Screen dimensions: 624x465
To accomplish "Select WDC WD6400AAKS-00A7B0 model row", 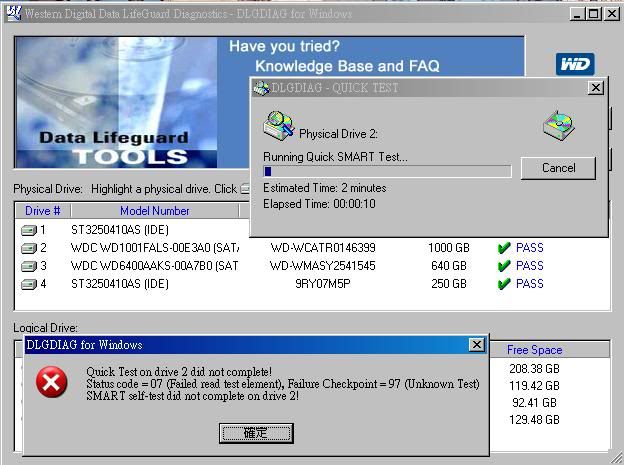I will click(x=155, y=266).
